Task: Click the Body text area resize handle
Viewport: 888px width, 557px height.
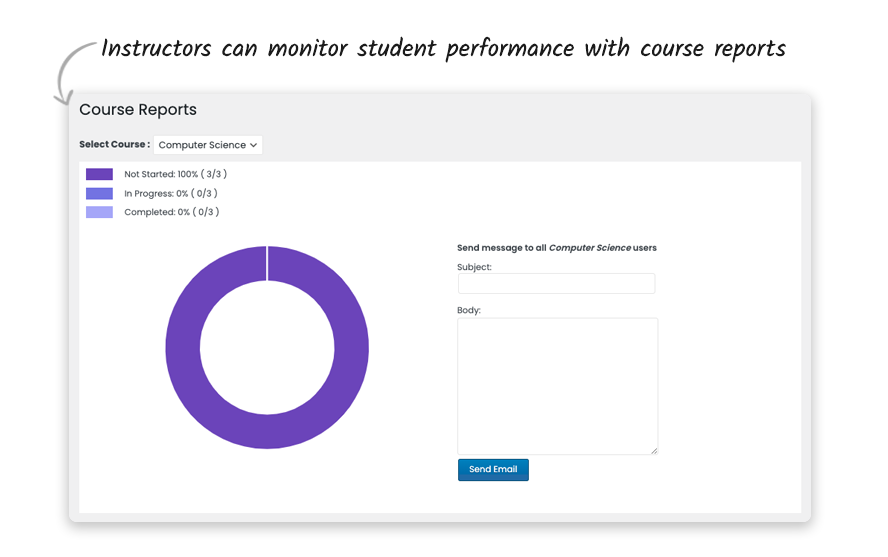Action: click(654, 451)
